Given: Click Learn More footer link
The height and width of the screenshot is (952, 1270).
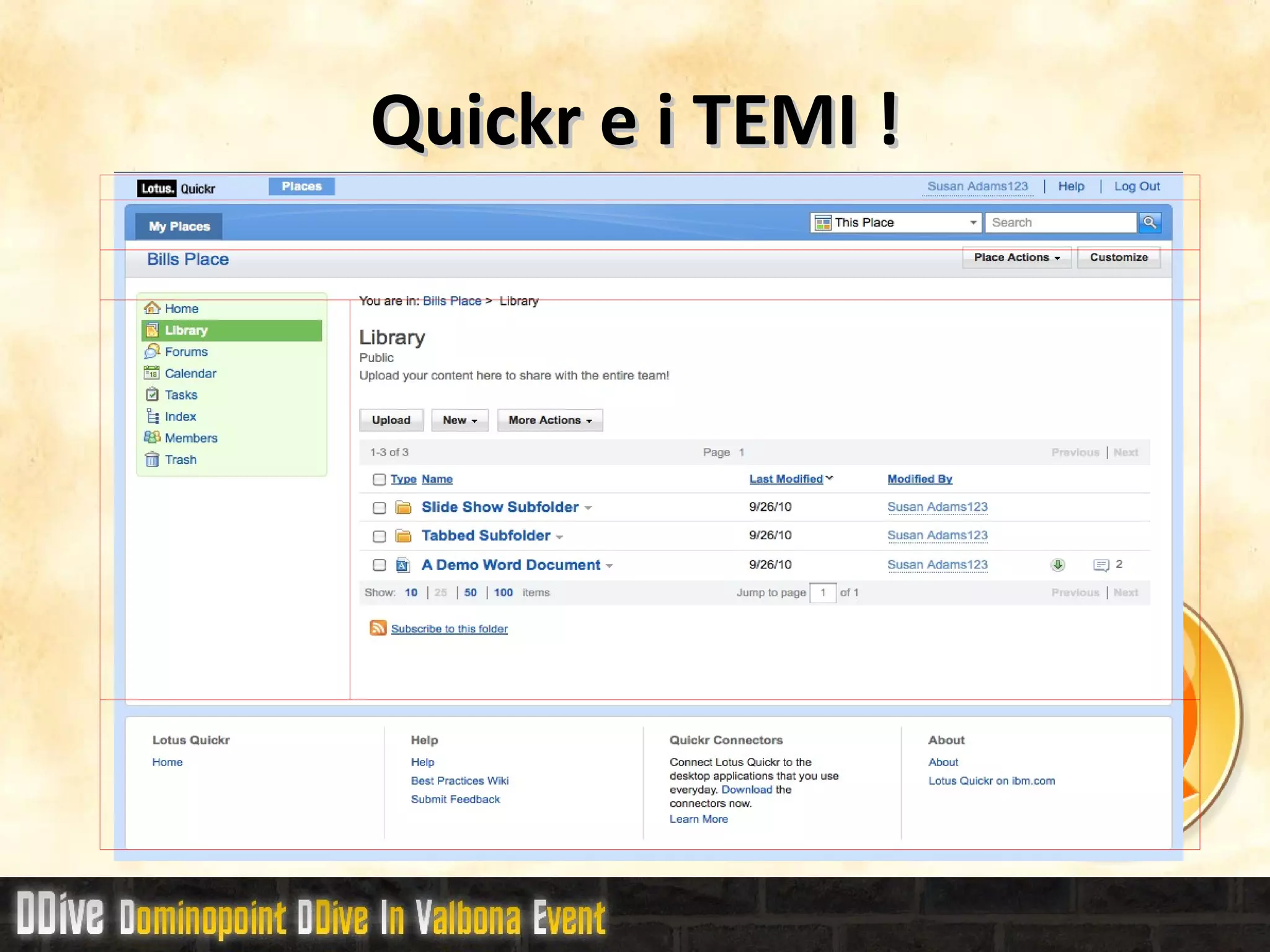Looking at the screenshot, I should (699, 819).
